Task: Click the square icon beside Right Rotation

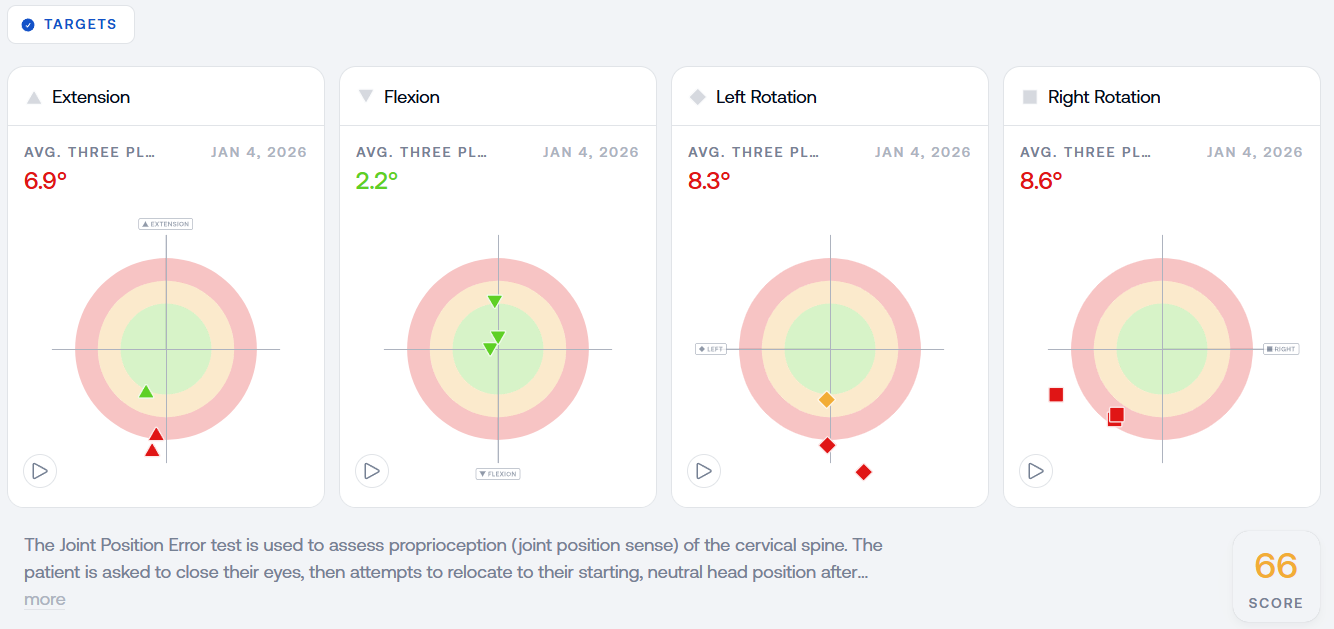Action: tap(1029, 97)
